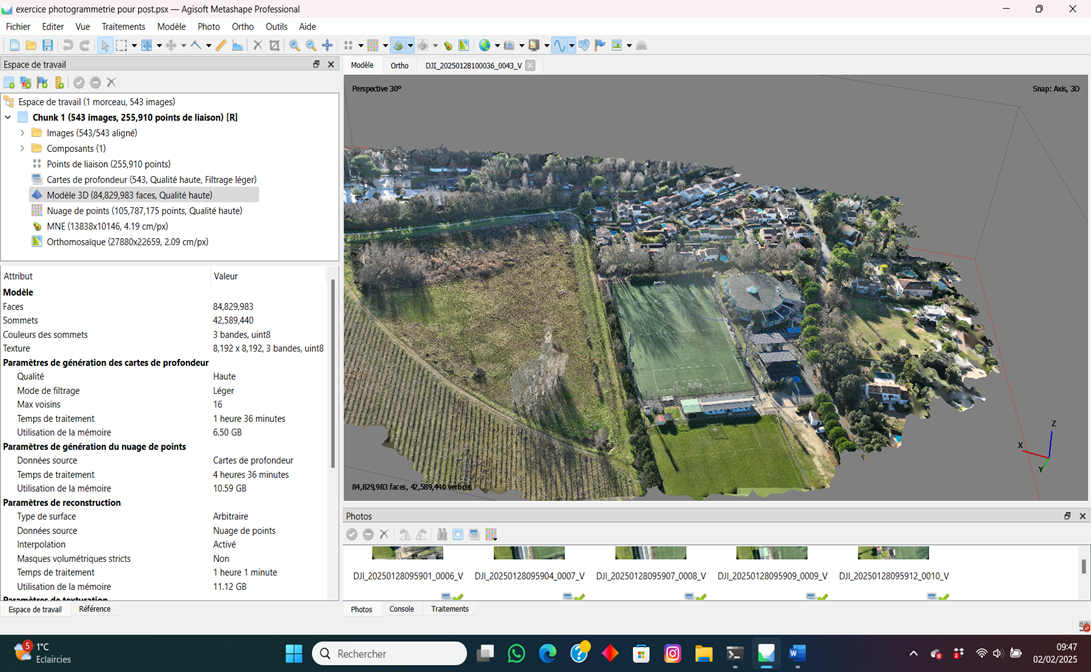The image size is (1091, 672).
Task: Open the Traitements menu
Action: (x=123, y=27)
